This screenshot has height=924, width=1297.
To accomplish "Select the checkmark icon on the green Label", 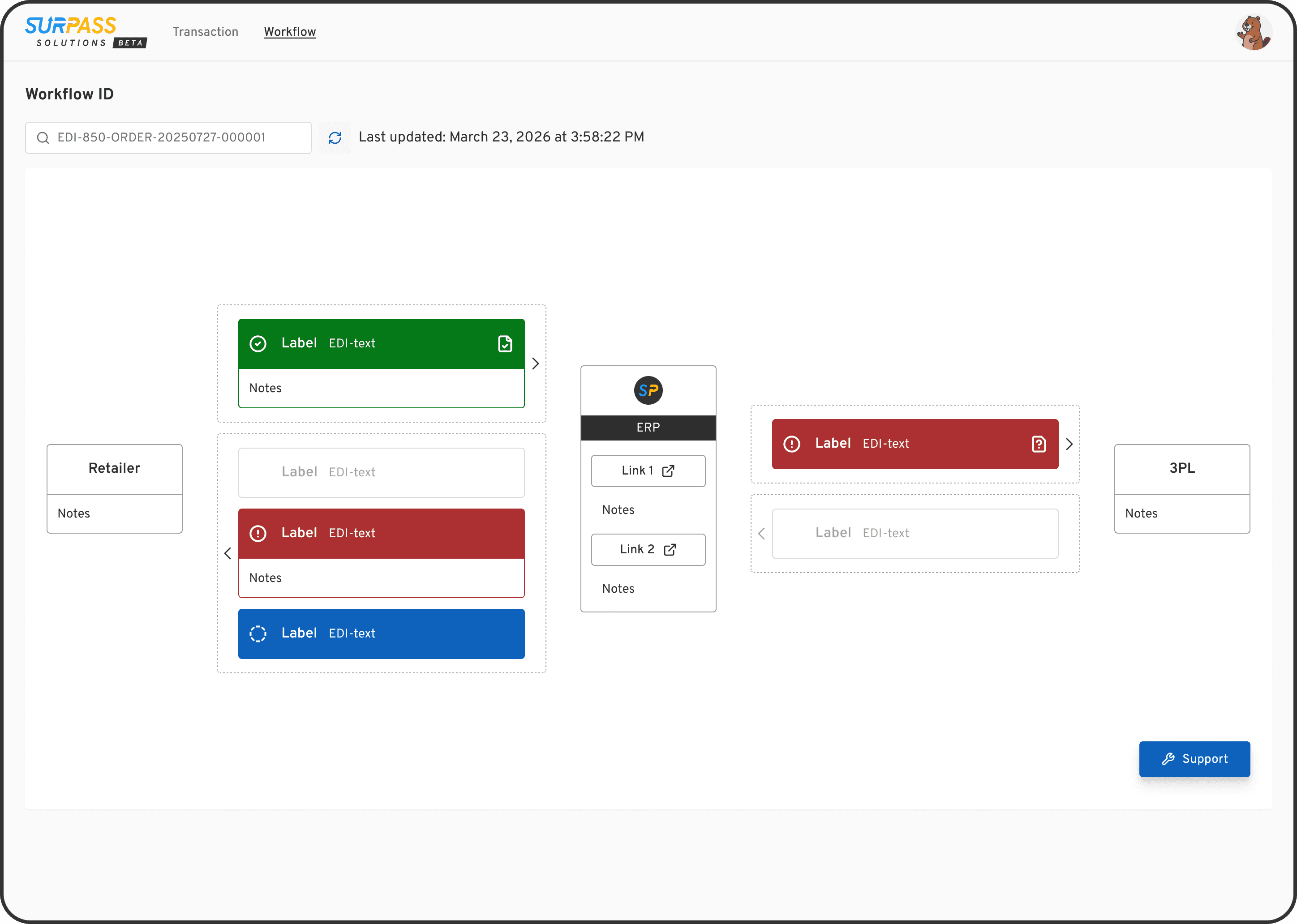I will pyautogui.click(x=258, y=343).
